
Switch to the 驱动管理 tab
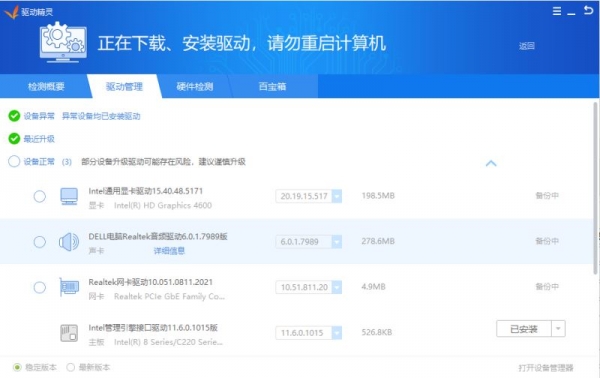[x=124, y=86]
